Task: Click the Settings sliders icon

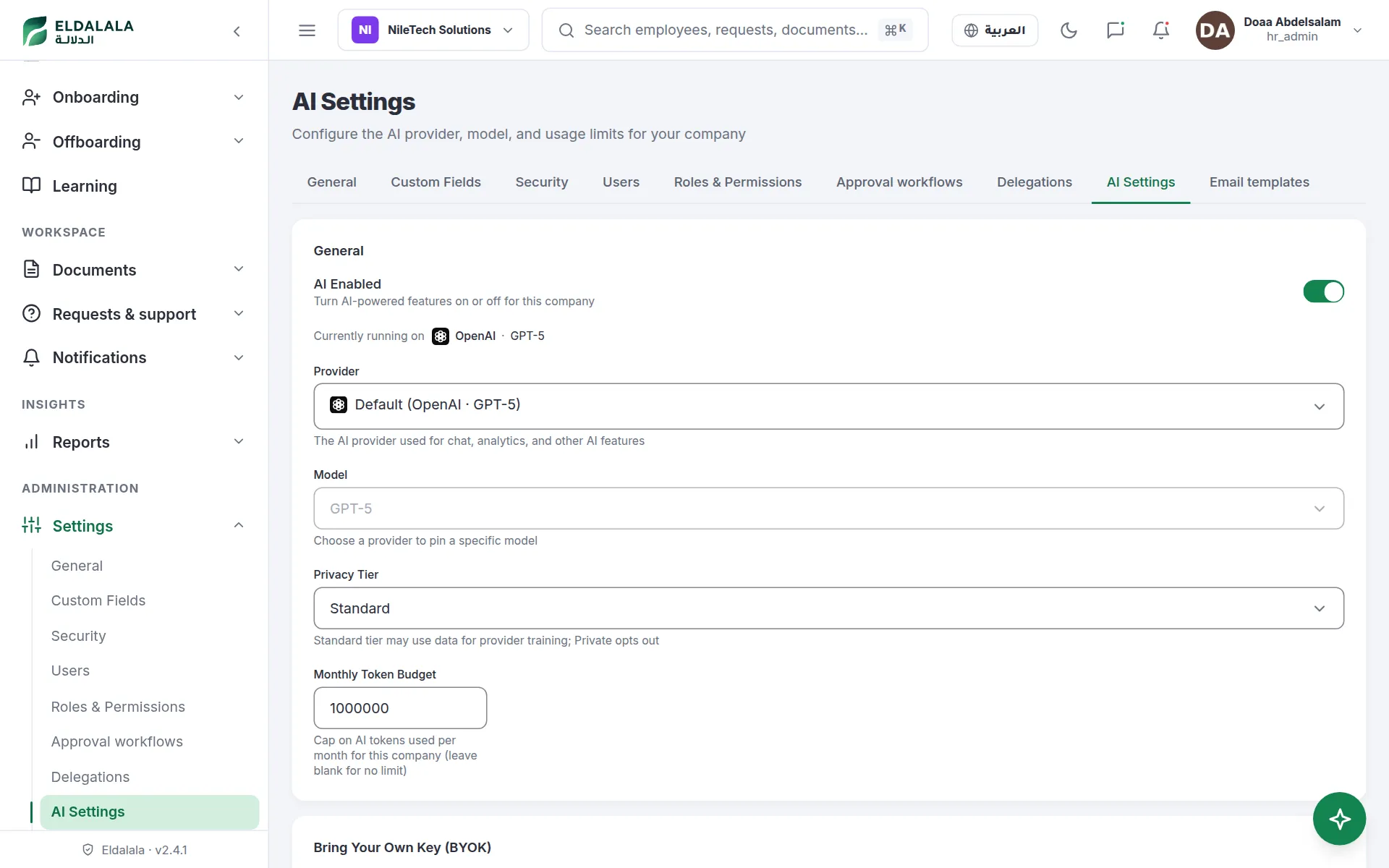Action: pos(31,526)
